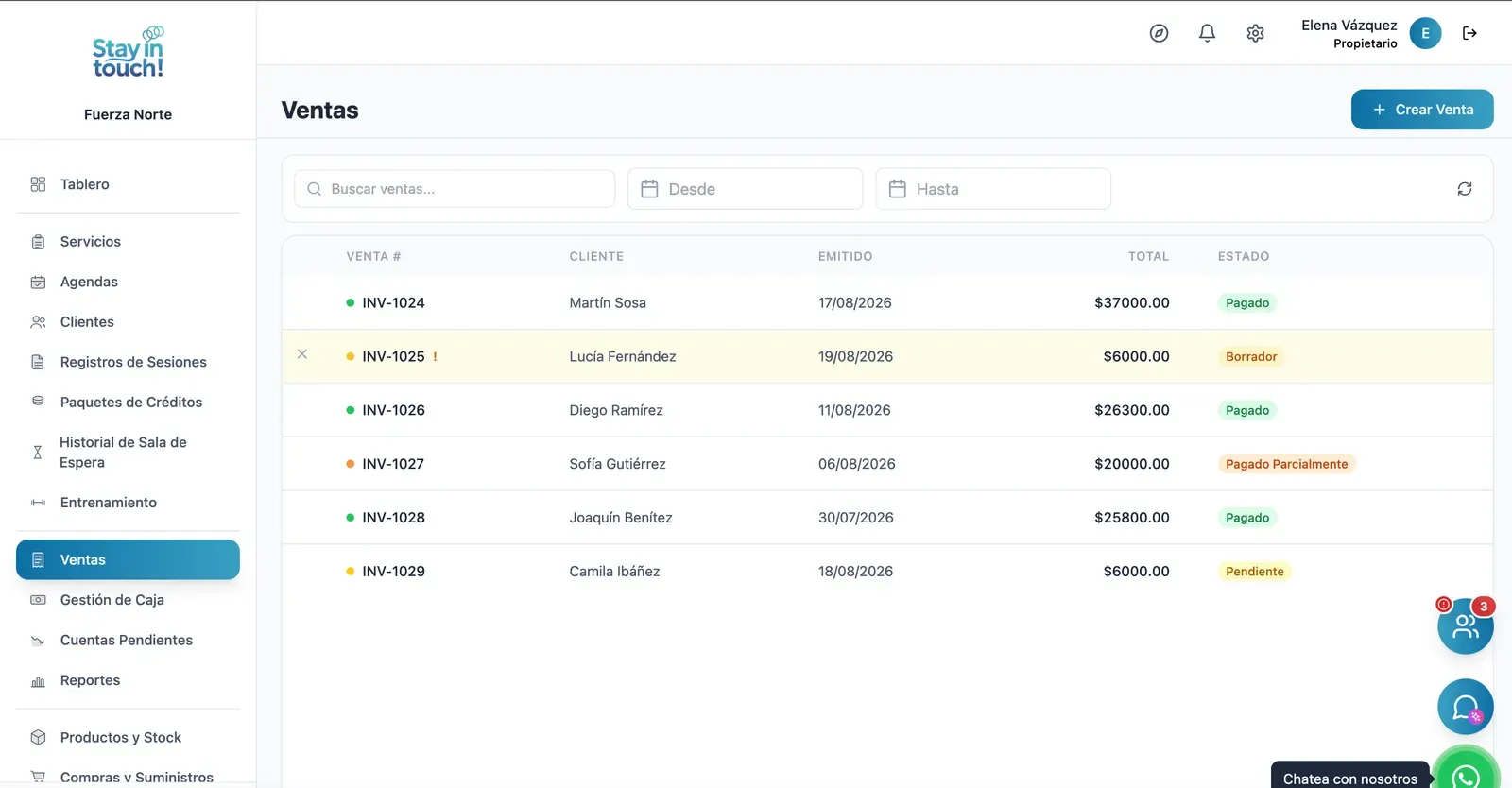Click the logout icon beside the avatar
Image resolution: width=1512 pixels, height=788 pixels.
pyautogui.click(x=1469, y=33)
